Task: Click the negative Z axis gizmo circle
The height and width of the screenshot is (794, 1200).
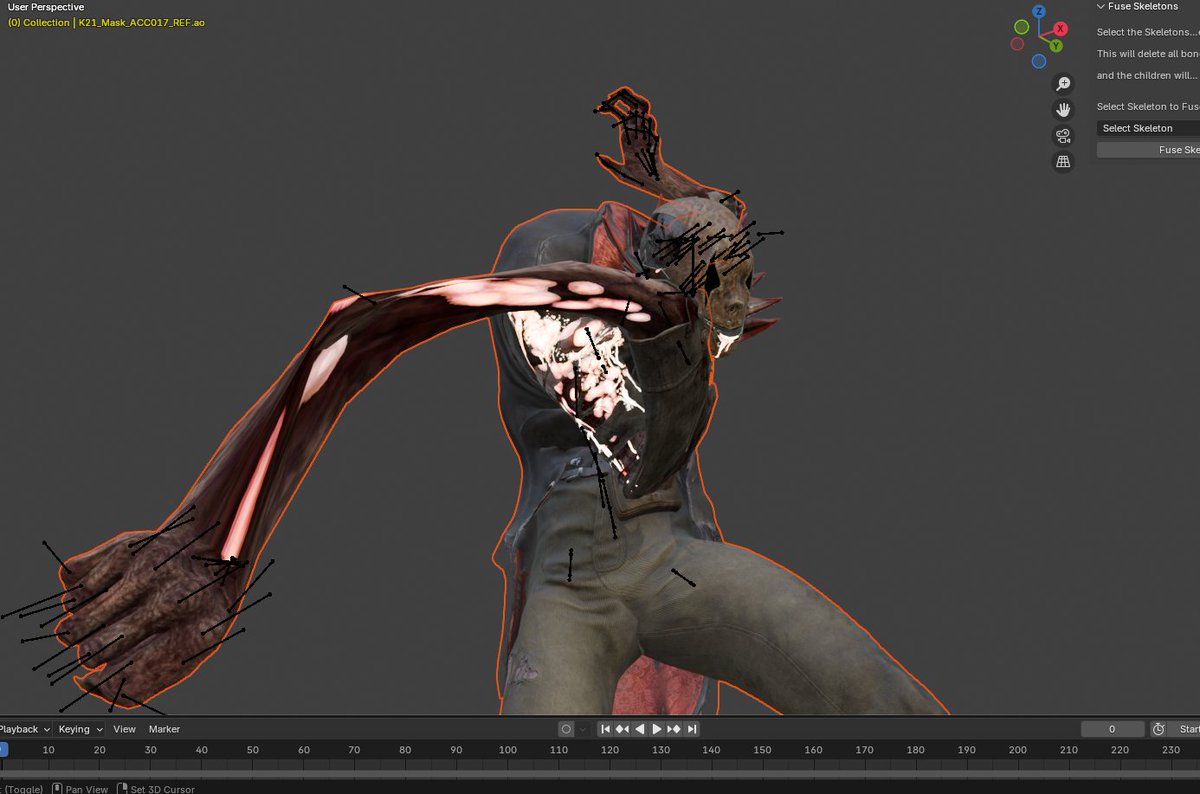Action: coord(1039,61)
